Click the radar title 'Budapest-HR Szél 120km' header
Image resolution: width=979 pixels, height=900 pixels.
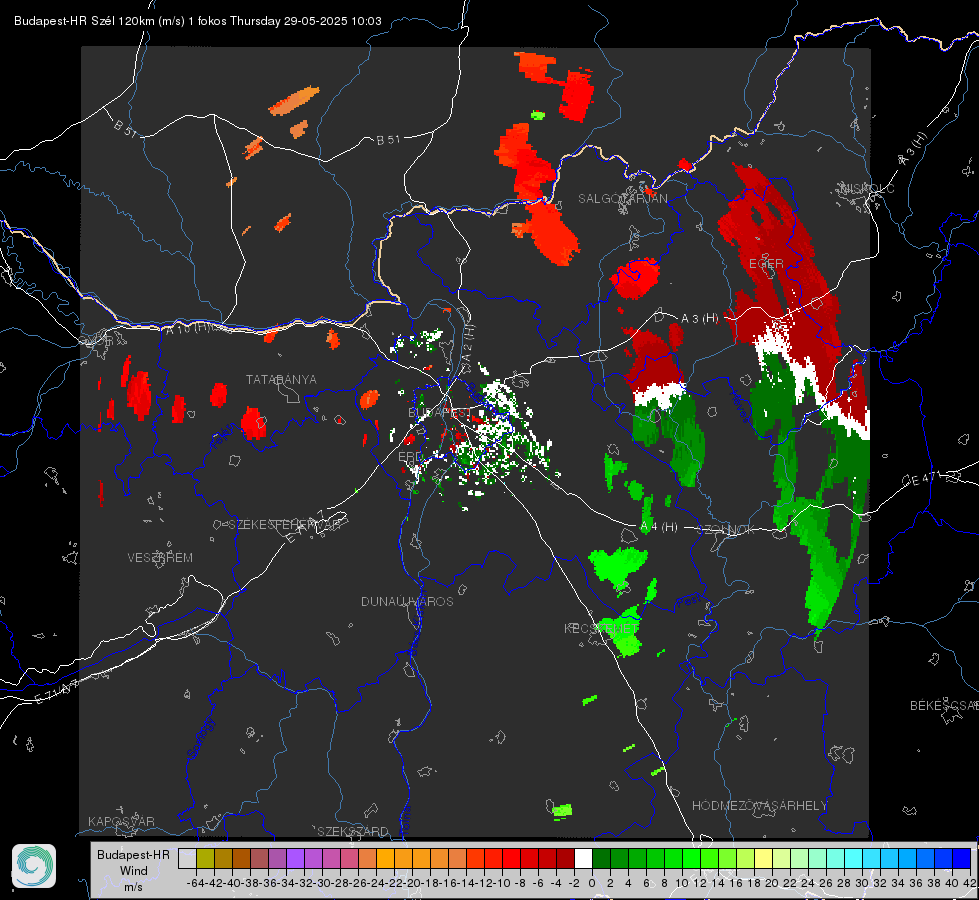pos(197,21)
